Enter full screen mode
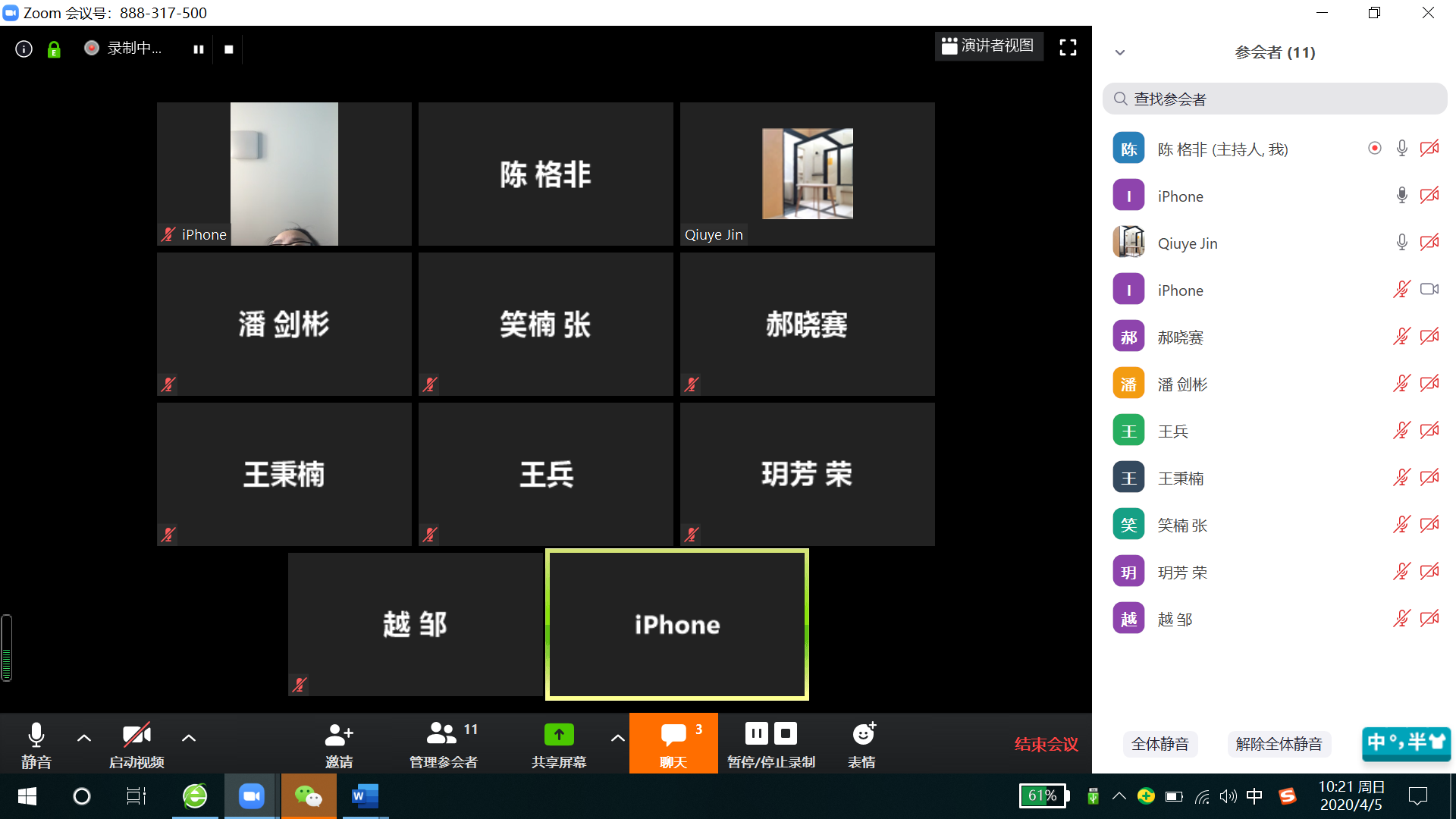The height and width of the screenshot is (819, 1456). (1068, 48)
